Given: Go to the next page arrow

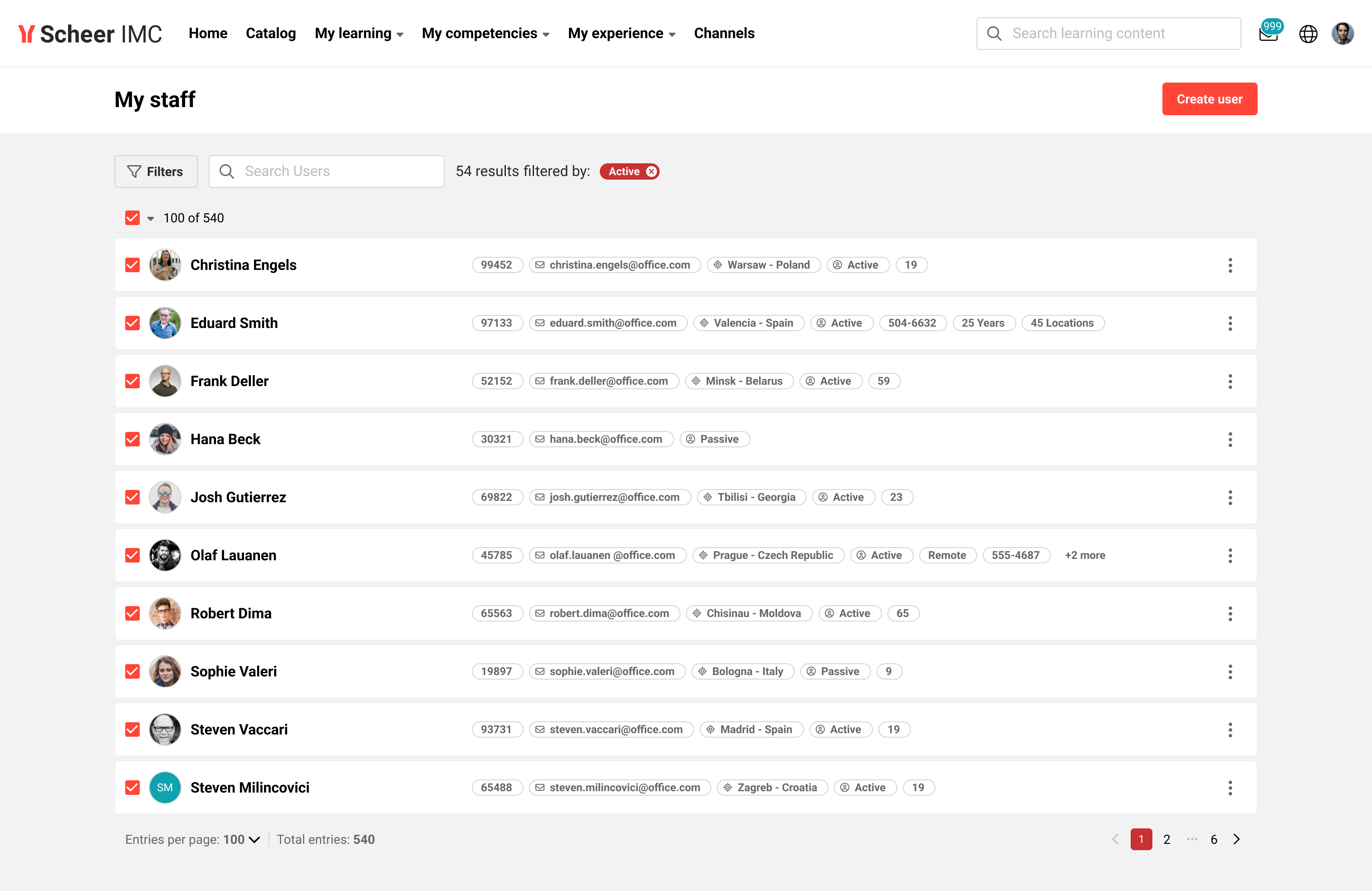Looking at the screenshot, I should tap(1236, 839).
